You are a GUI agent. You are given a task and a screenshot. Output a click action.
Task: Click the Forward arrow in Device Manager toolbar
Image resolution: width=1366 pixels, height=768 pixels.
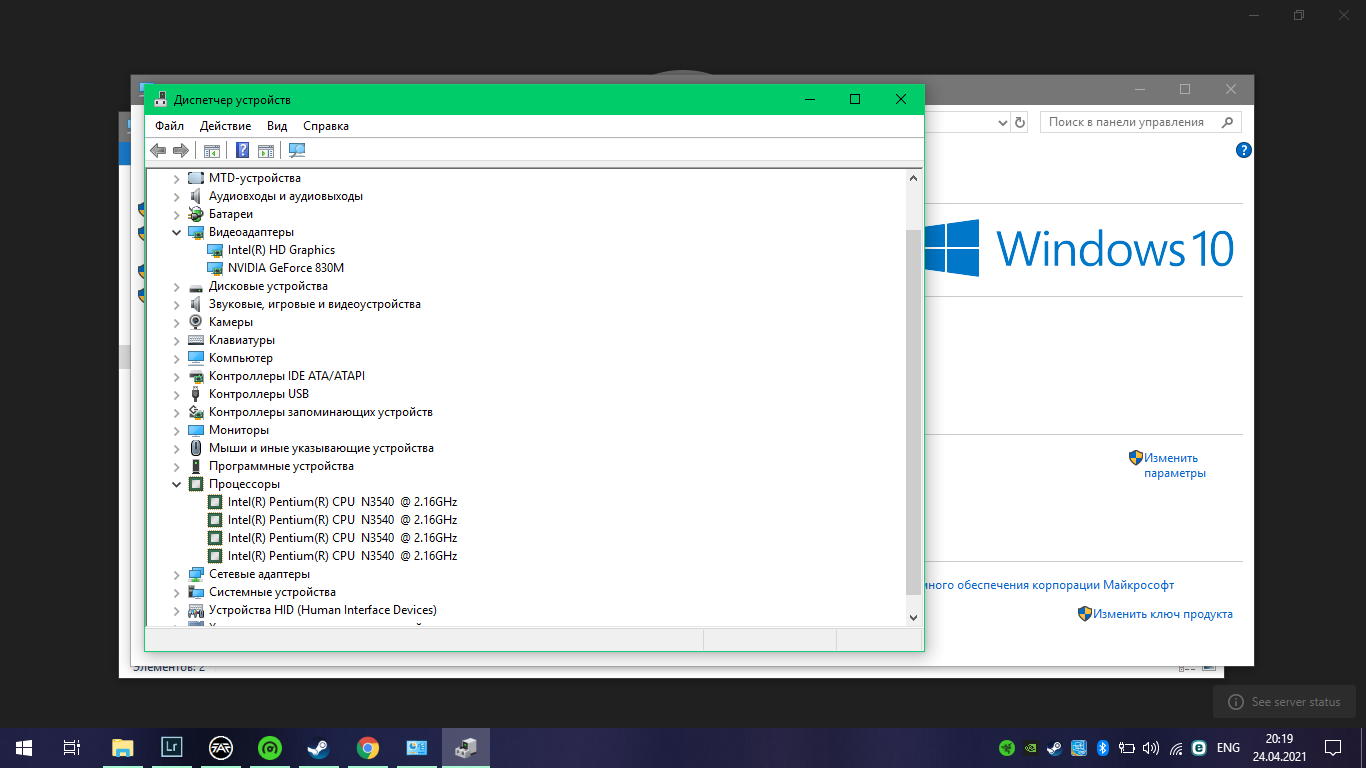coord(181,150)
